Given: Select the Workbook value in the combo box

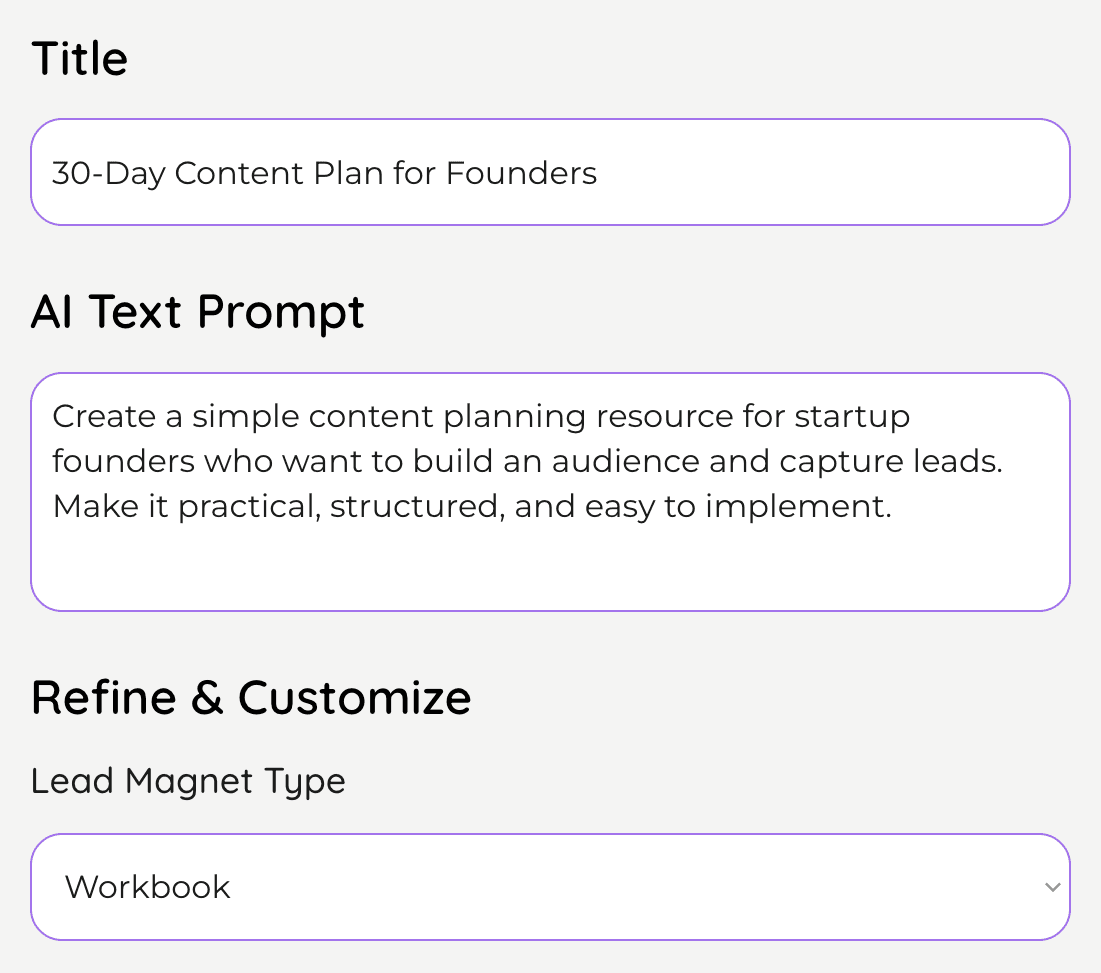Looking at the screenshot, I should point(147,887).
